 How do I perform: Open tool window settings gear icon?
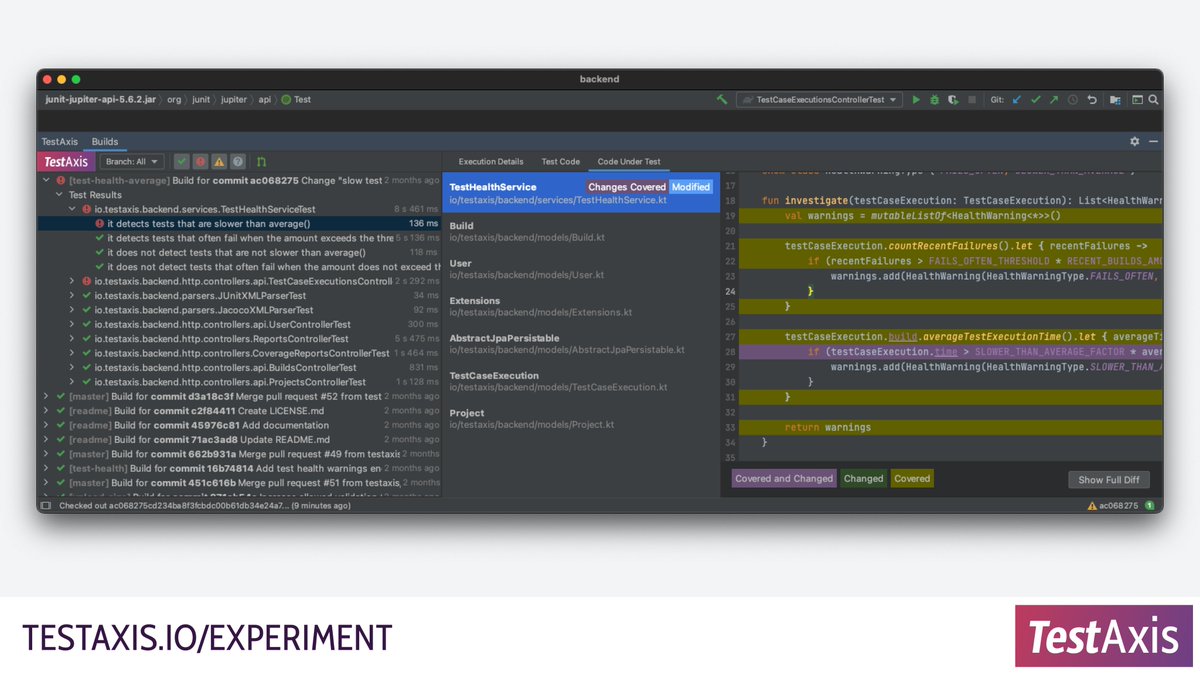pos(1135,142)
